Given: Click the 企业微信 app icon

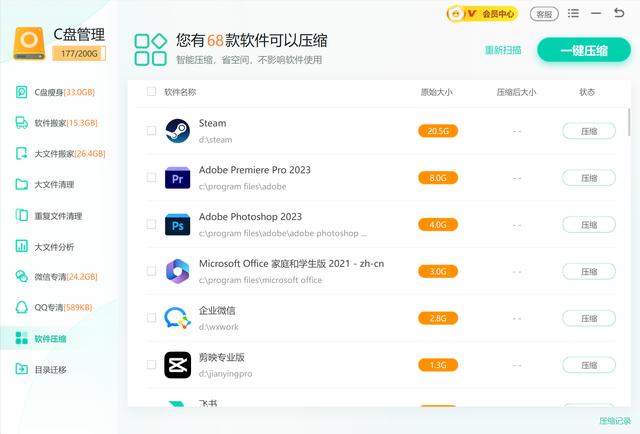Looking at the screenshot, I should [x=178, y=318].
